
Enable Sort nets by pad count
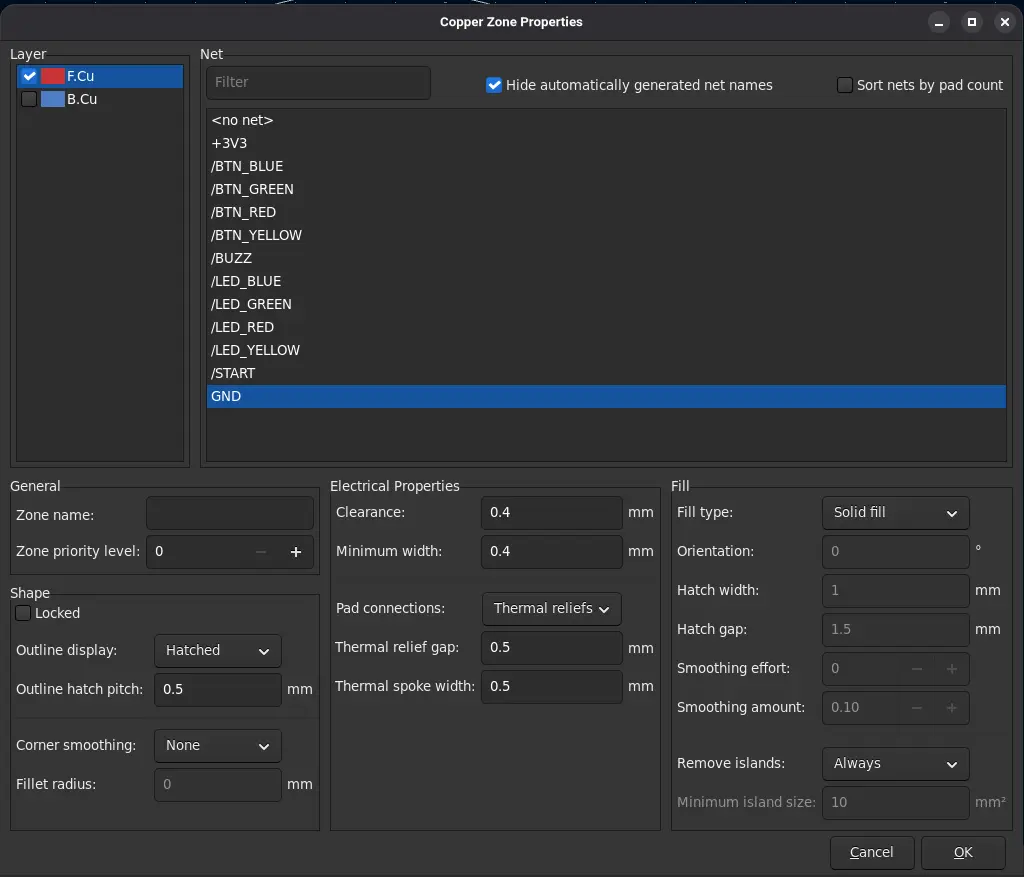[845, 85]
